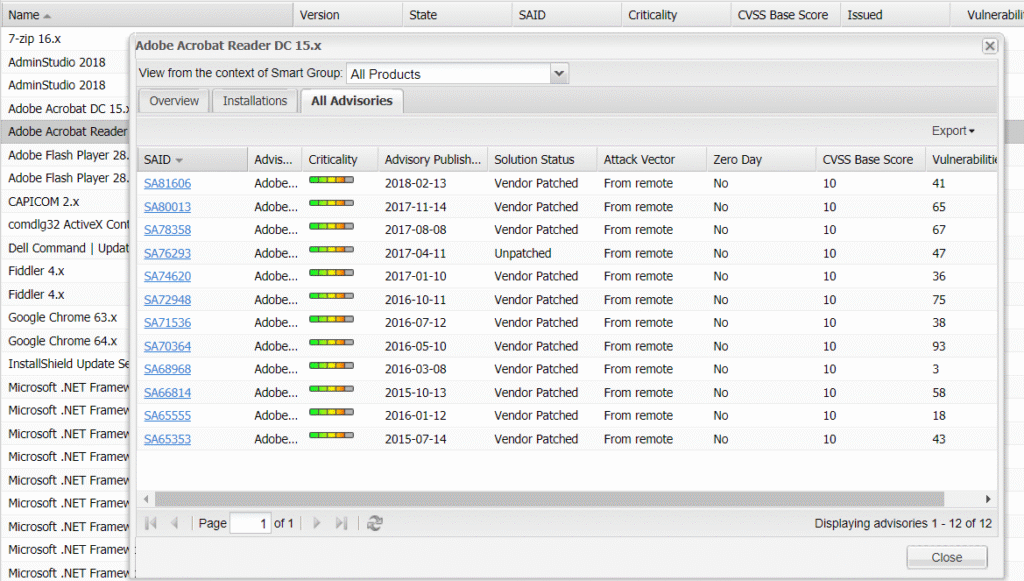The image size is (1024, 581).
Task: Open advisory SA66814
Action: point(168,392)
